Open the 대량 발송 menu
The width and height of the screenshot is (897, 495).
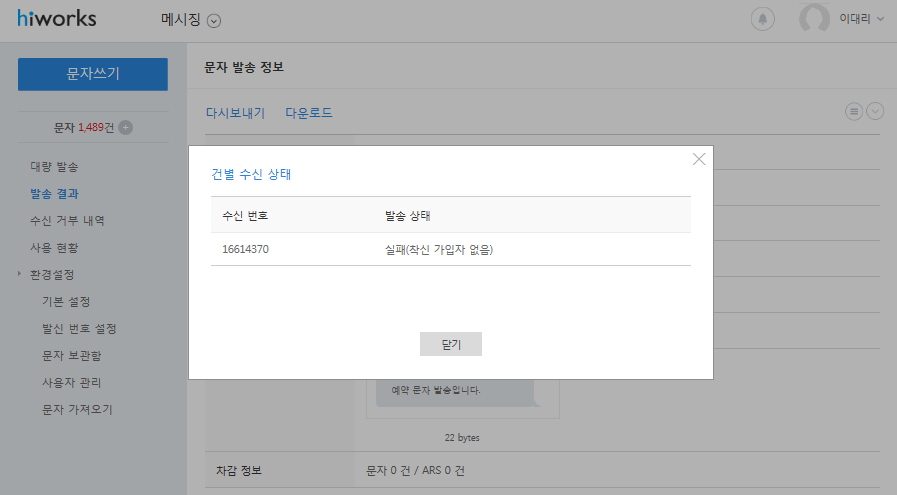tap(54, 167)
